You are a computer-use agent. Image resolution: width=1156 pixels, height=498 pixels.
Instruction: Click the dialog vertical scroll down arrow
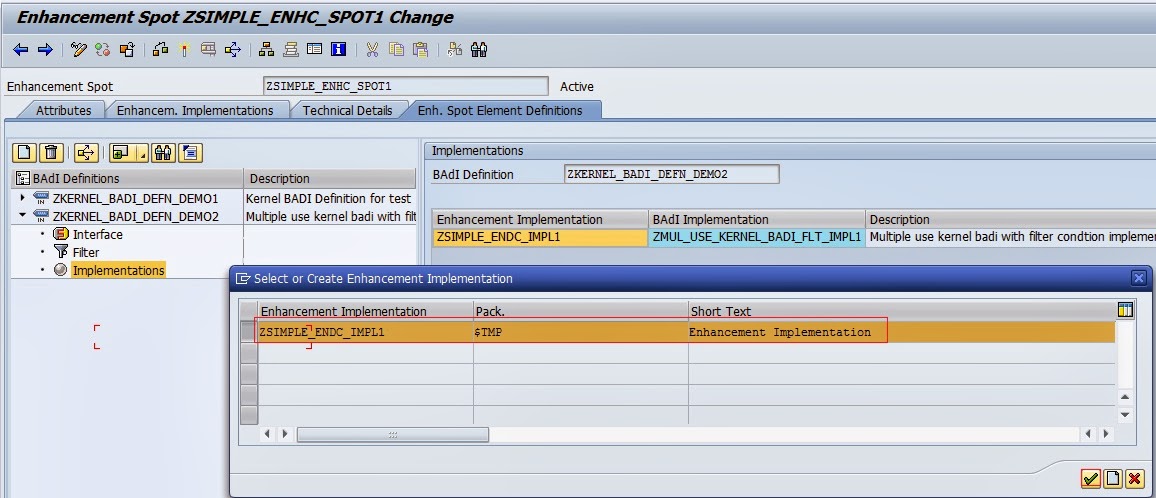point(1125,415)
